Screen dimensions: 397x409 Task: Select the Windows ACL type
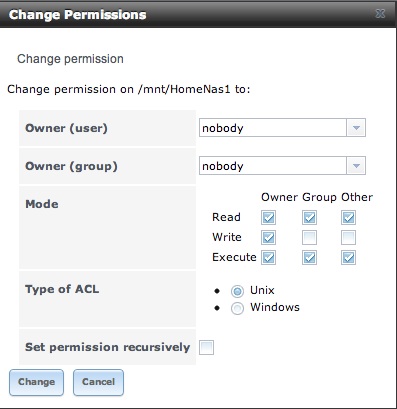point(237,308)
